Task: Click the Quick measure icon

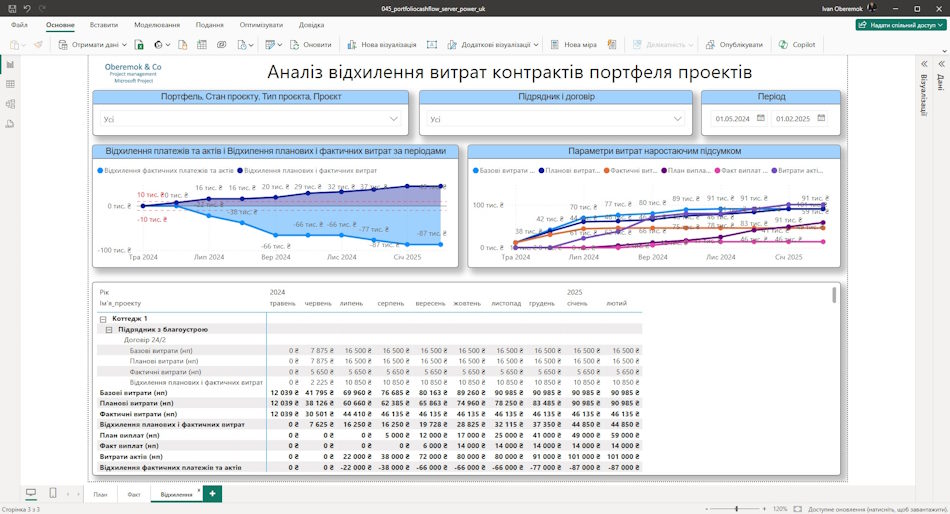Action: click(x=612, y=44)
